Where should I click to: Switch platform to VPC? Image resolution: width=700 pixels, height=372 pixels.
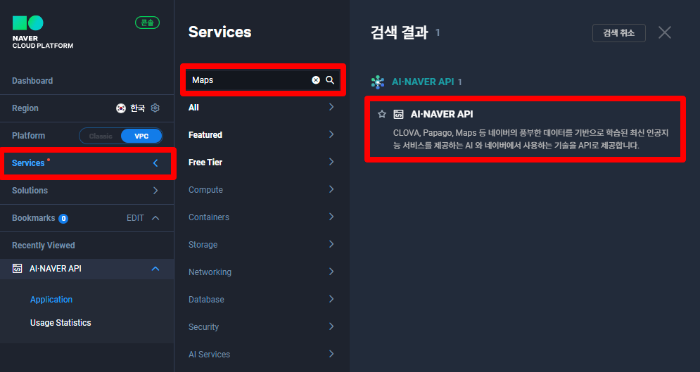coord(142,136)
